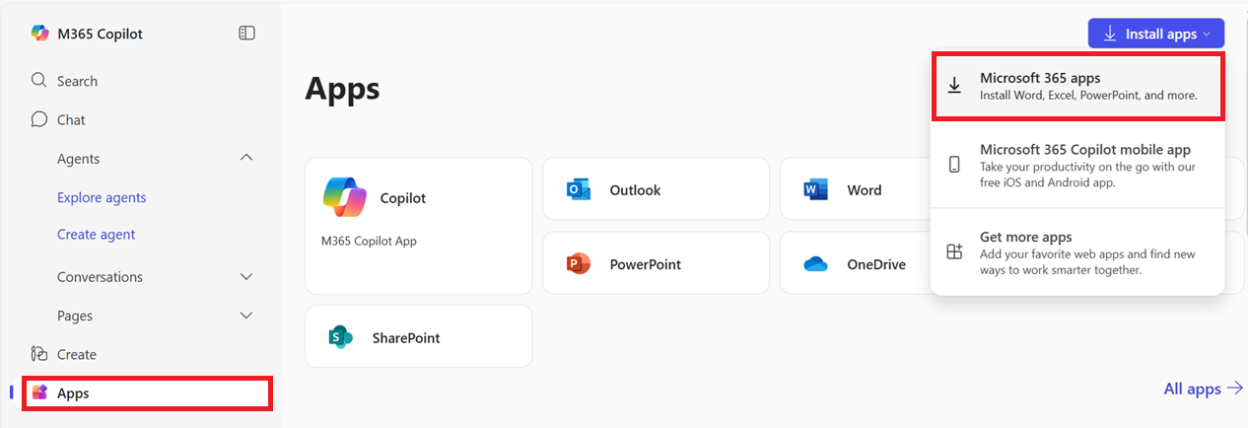Click the PowerPoint app label

tap(645, 265)
